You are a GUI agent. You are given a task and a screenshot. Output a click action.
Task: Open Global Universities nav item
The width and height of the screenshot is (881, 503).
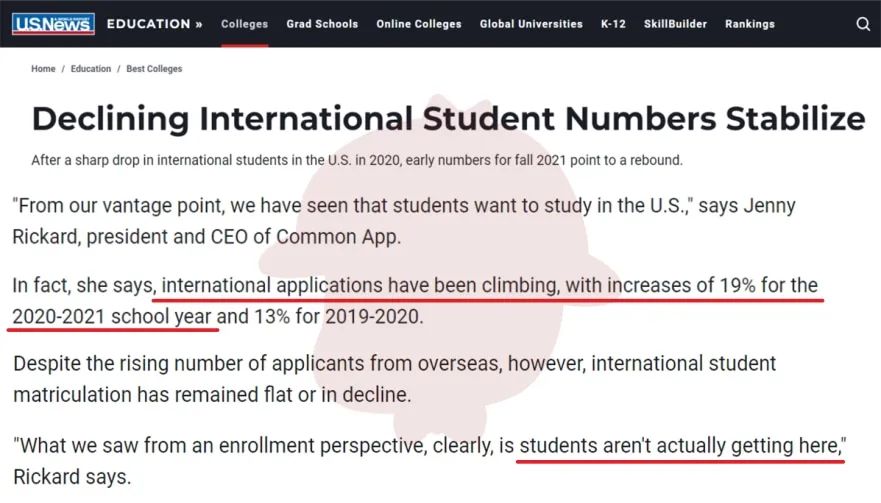[531, 24]
